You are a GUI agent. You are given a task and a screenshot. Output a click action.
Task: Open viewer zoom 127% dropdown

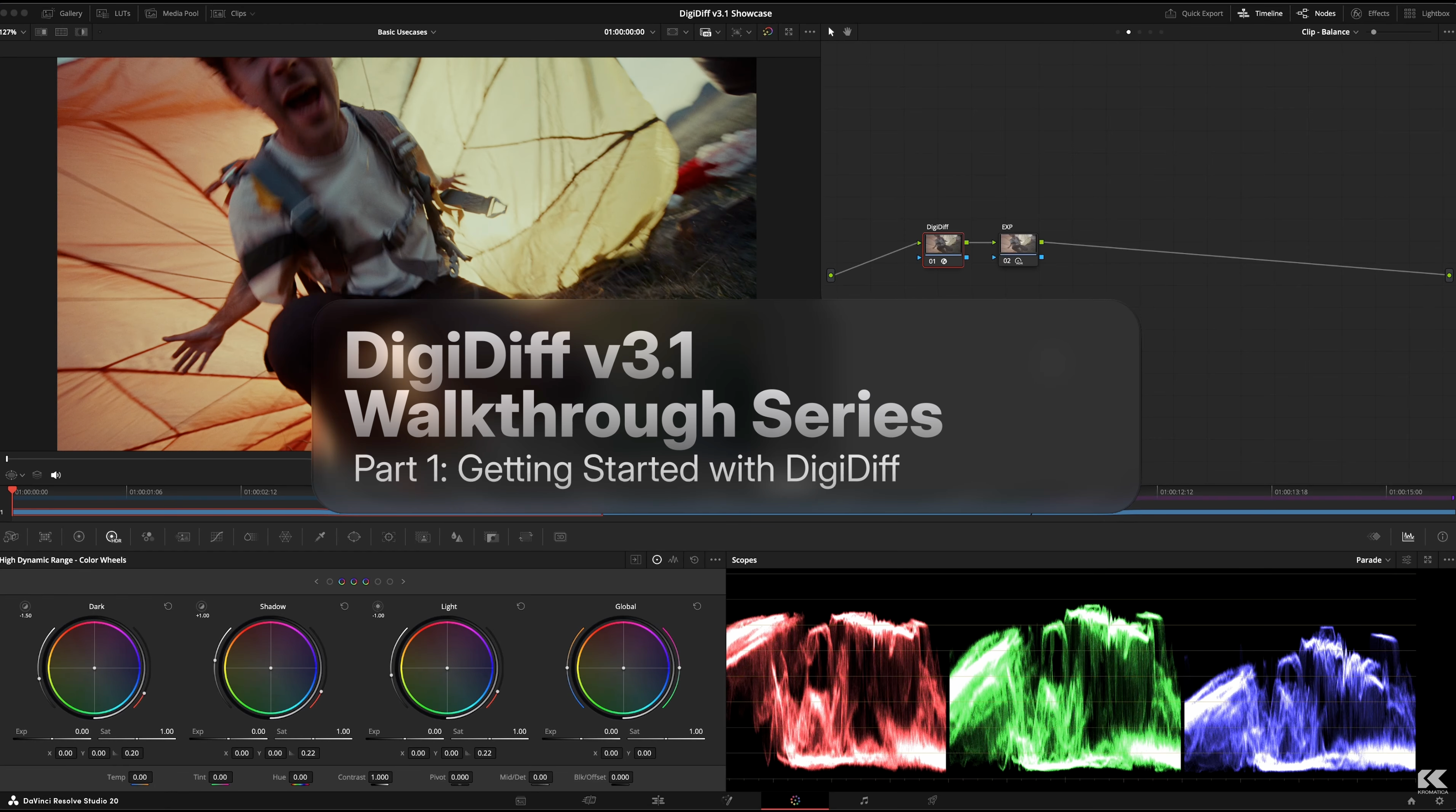point(14,32)
